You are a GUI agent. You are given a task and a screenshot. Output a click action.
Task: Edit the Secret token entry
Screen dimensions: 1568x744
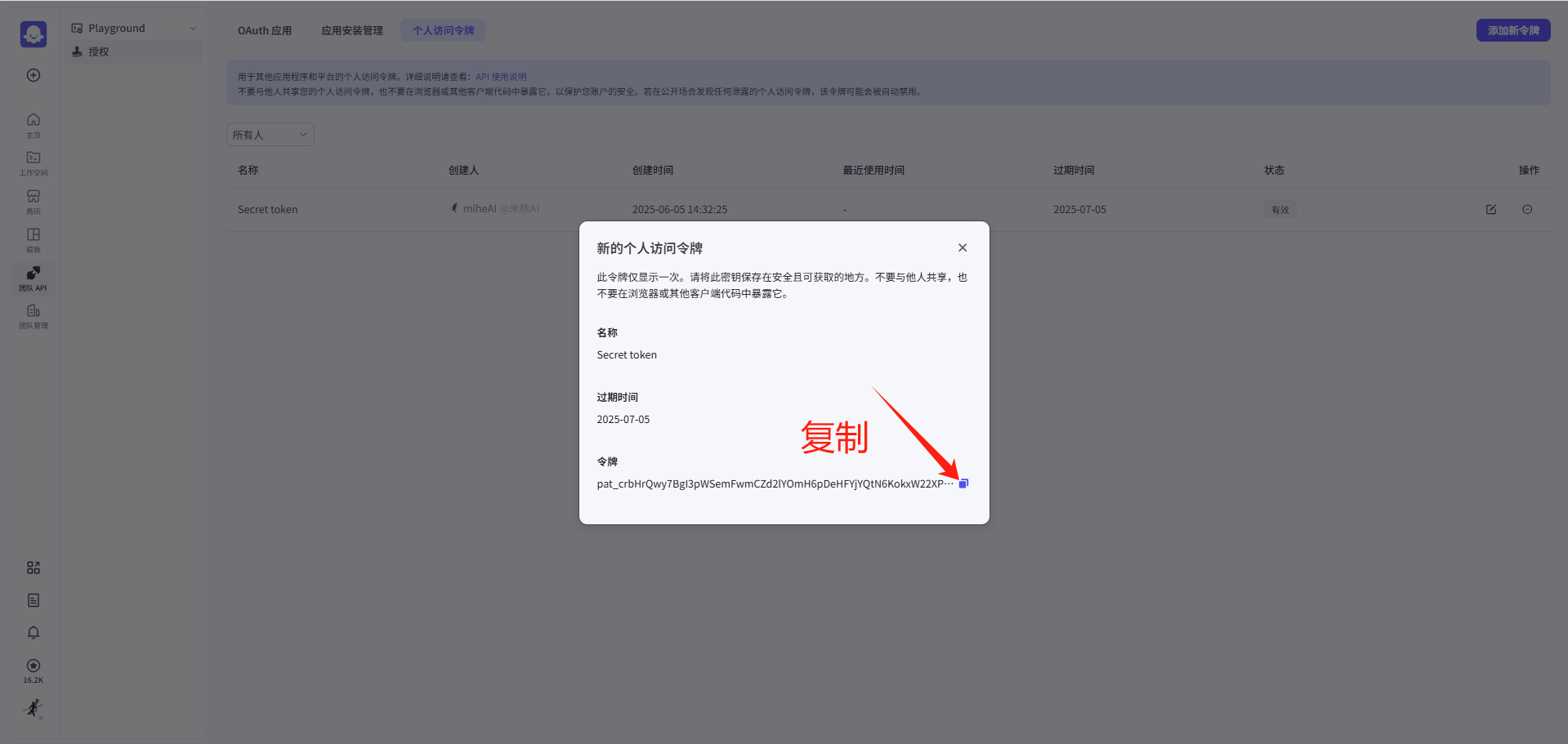pos(1490,209)
